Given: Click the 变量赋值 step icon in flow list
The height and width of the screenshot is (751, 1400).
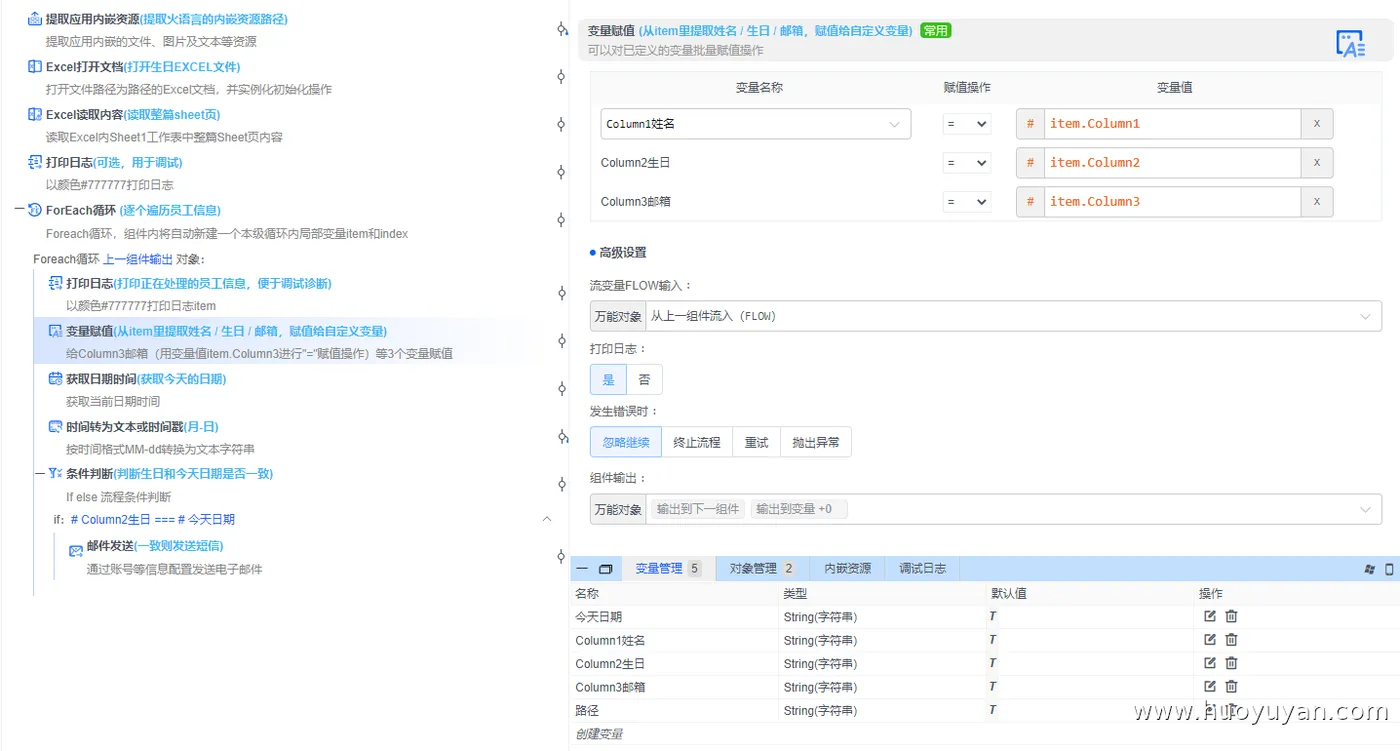Looking at the screenshot, I should click(x=56, y=331).
